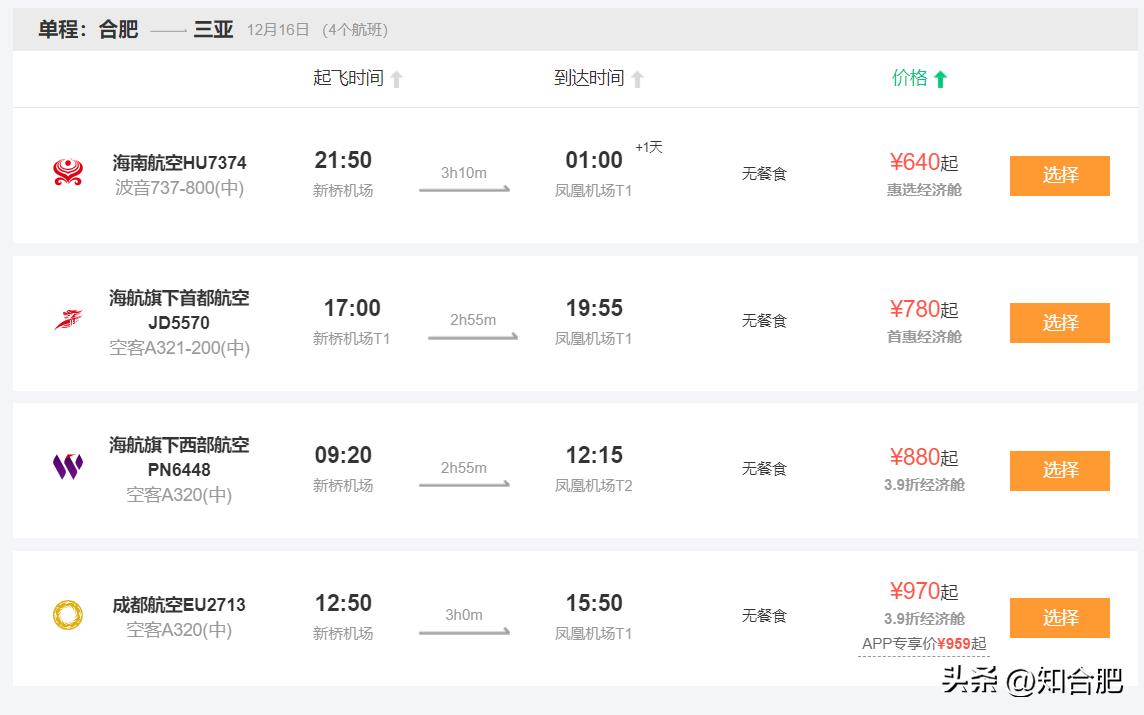Click the West Air purple logo
The image size is (1144, 715).
68,467
